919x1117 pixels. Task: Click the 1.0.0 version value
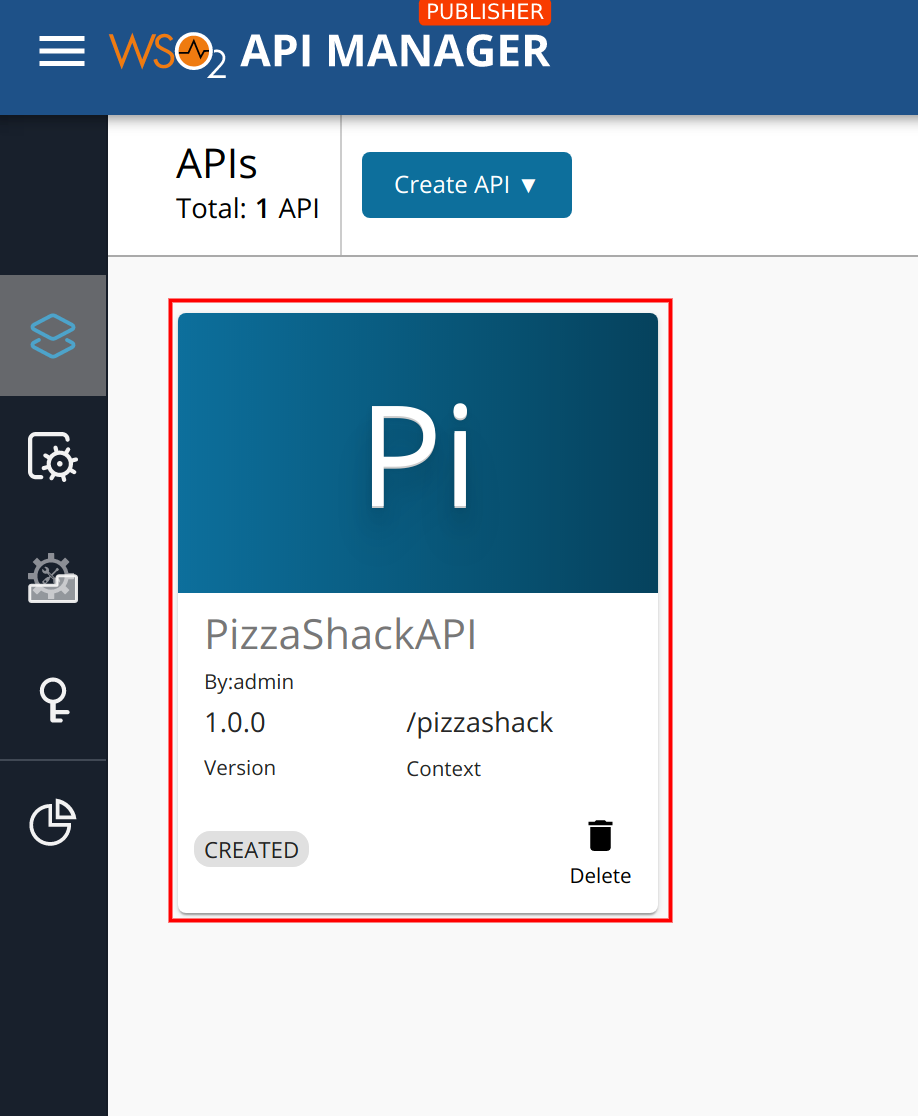234,722
